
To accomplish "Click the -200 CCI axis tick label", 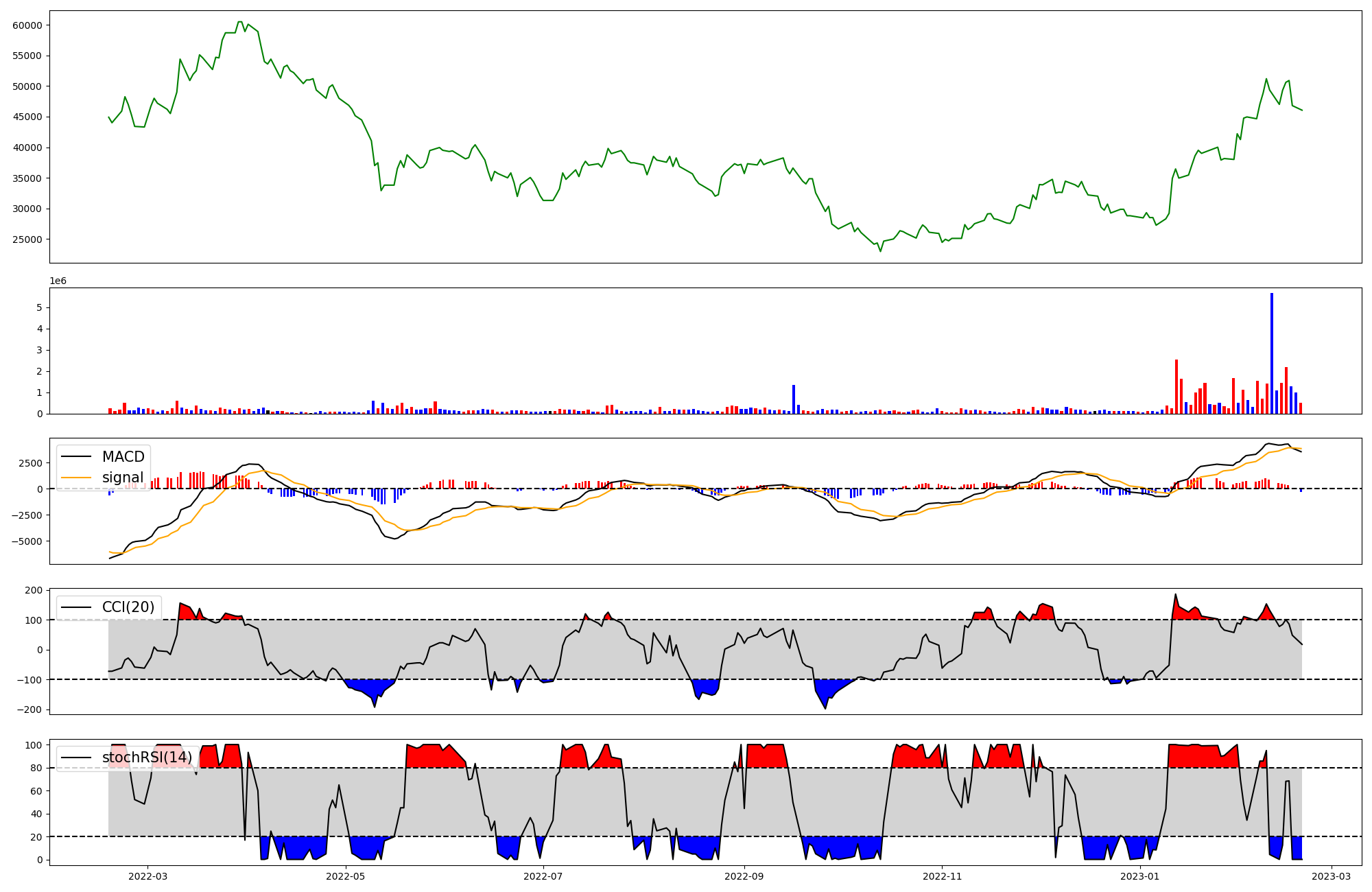I will coord(29,709).
